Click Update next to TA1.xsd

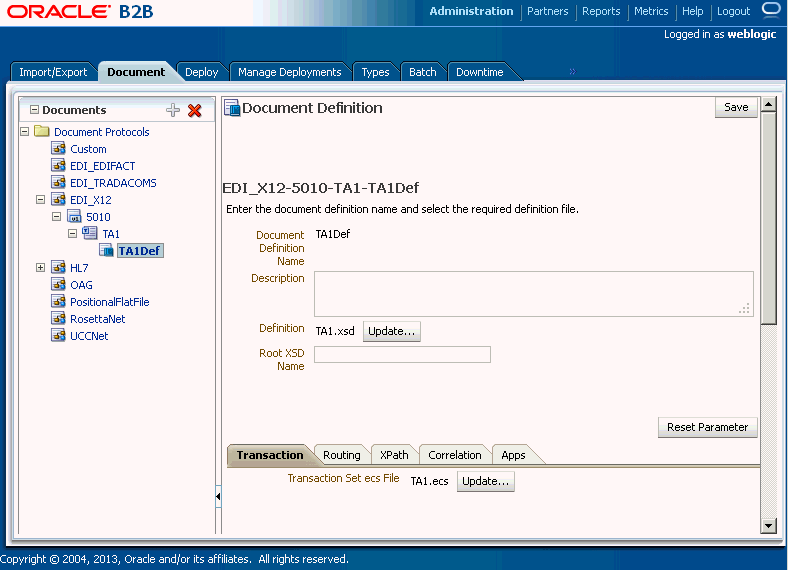[391, 331]
